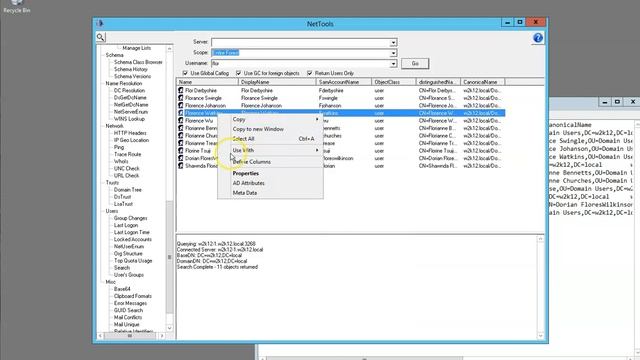Open the Scope dropdown arrow
Image resolution: width=640 pixels, height=360 pixels.
(393, 53)
